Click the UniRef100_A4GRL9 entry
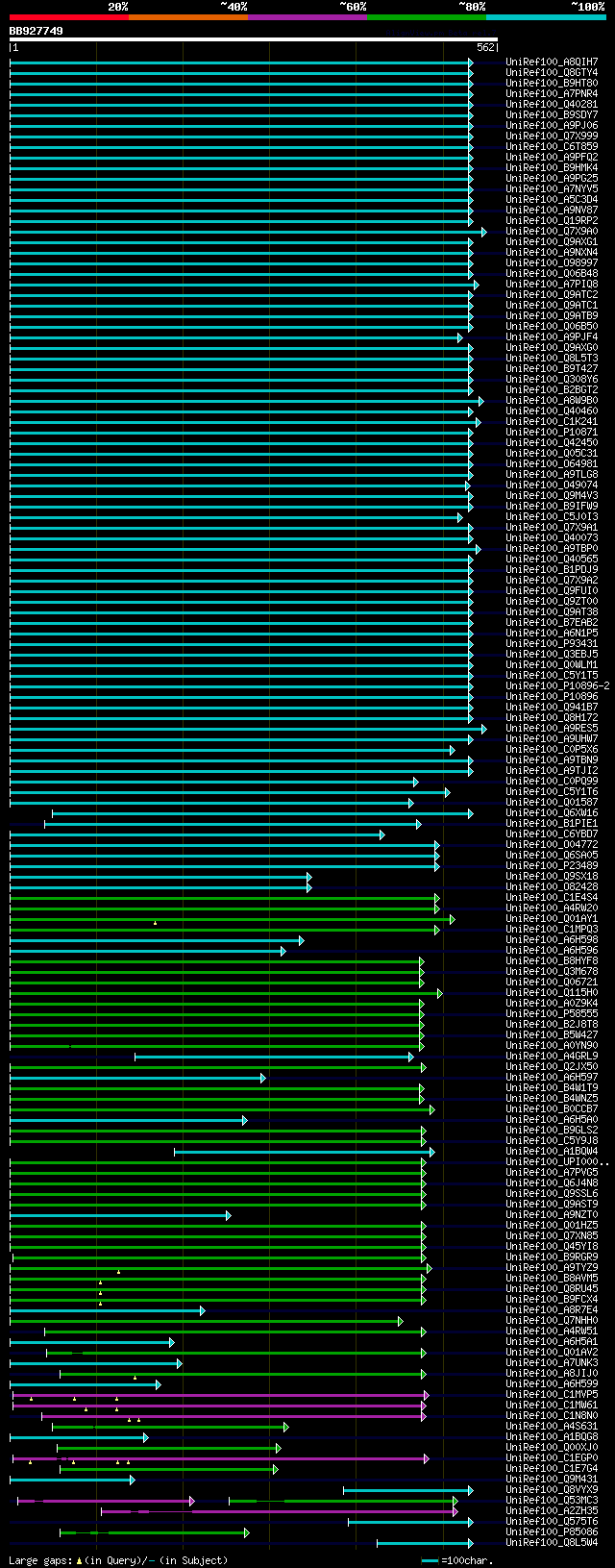The height and width of the screenshot is (1568, 615). pyautogui.click(x=552, y=1057)
